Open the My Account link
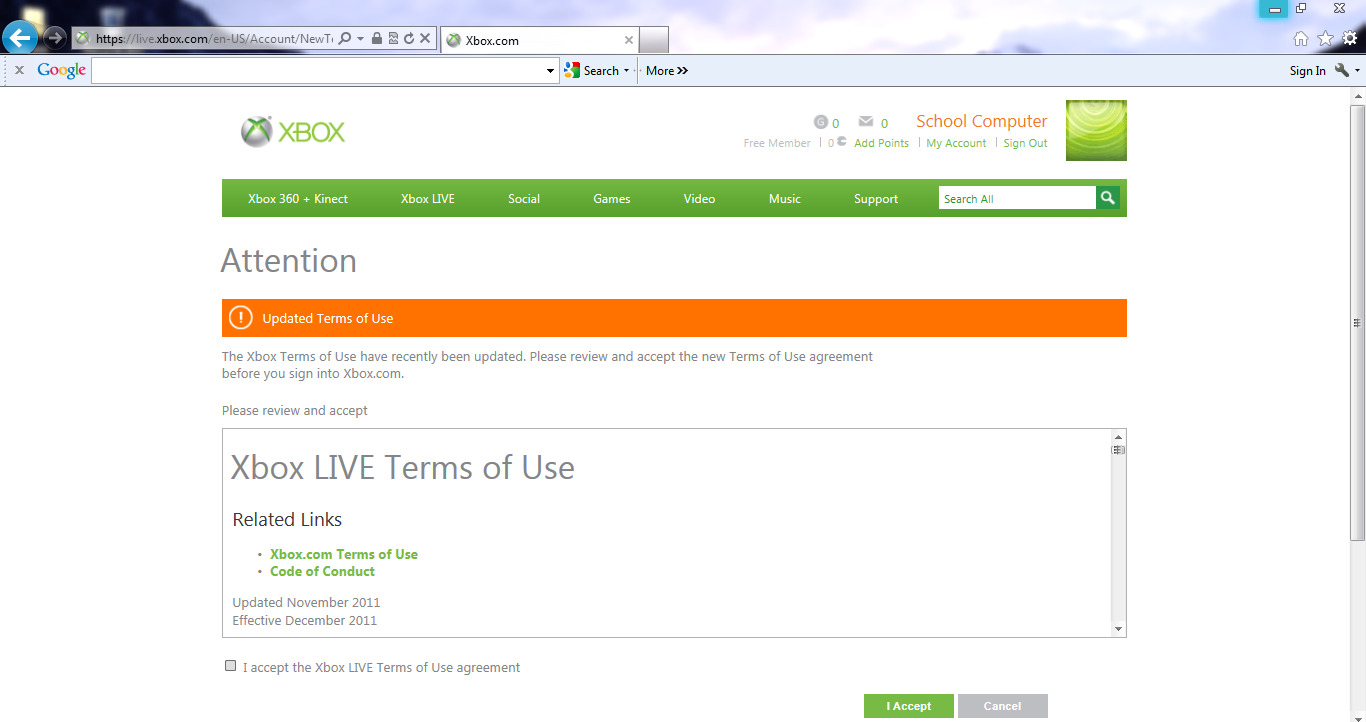The height and width of the screenshot is (722, 1366). 956,143
